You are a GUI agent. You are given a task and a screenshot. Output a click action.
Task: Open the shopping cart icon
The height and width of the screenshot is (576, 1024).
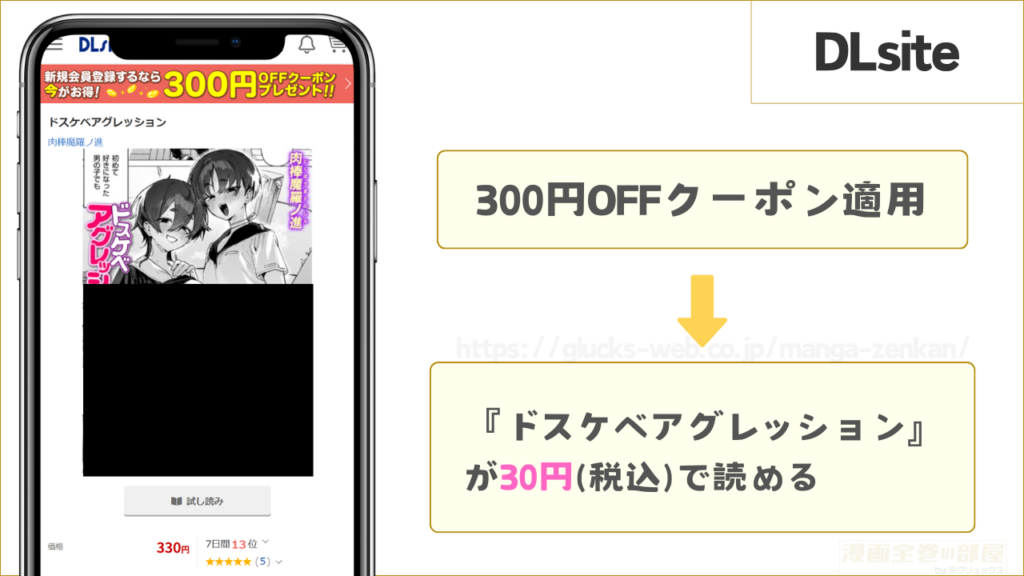pyautogui.click(x=338, y=44)
